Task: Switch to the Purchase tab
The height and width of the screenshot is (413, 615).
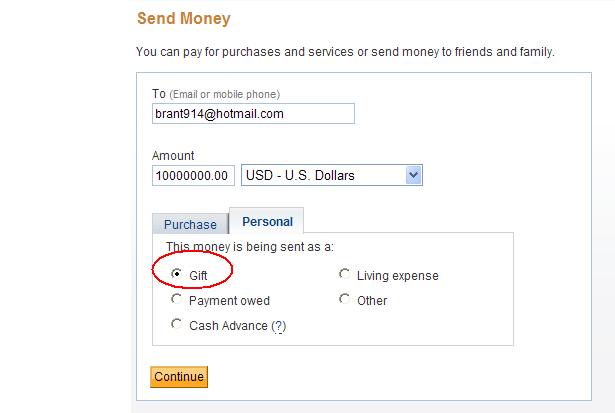Action: [190, 225]
